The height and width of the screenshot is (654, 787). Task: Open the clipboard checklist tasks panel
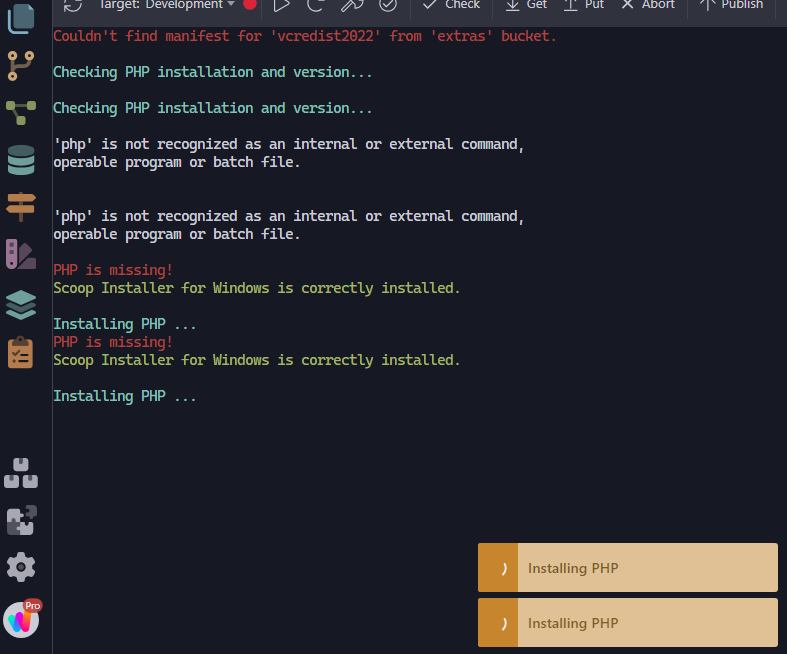tap(21, 352)
